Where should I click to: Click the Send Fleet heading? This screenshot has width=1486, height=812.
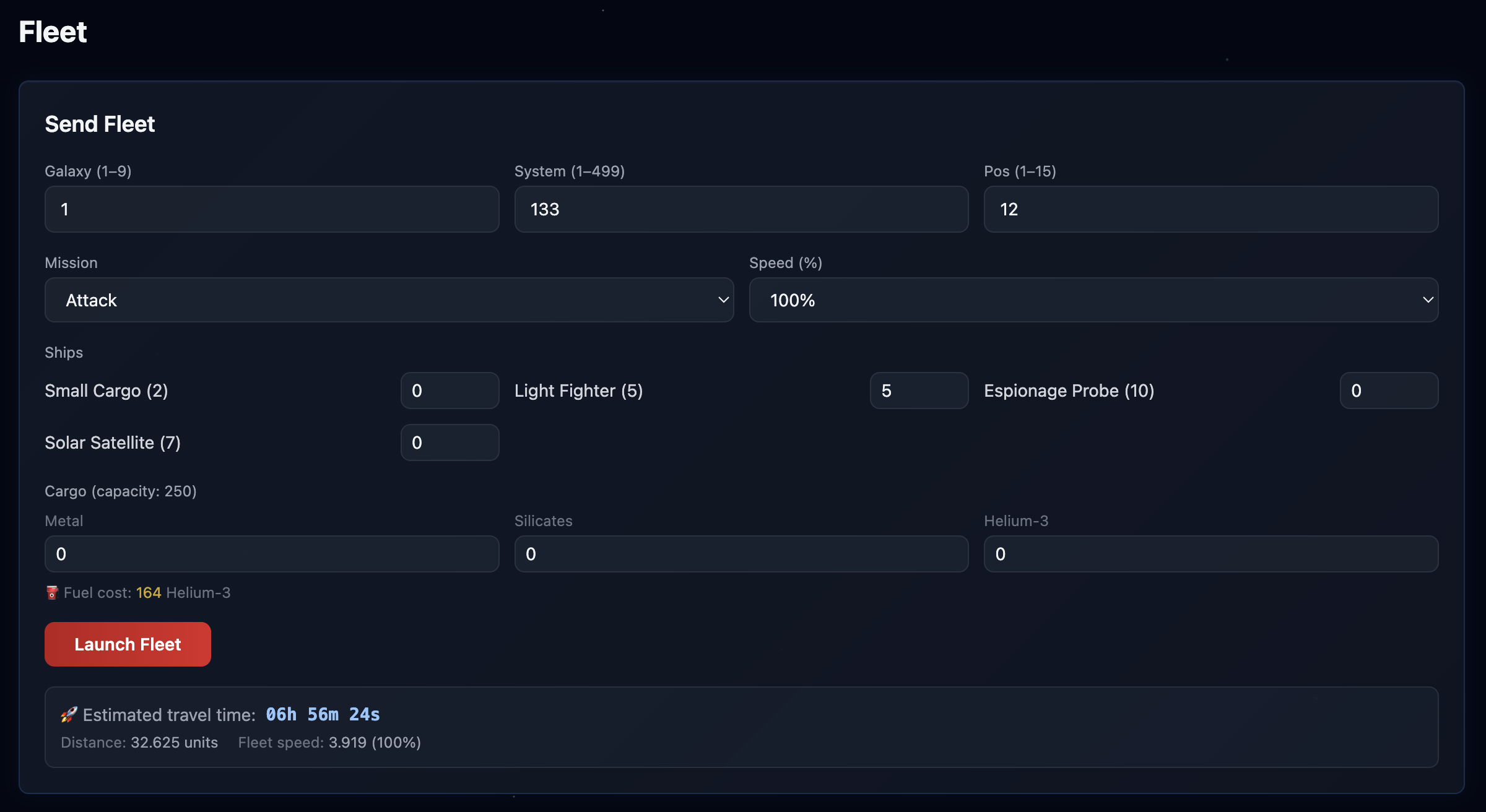click(100, 124)
